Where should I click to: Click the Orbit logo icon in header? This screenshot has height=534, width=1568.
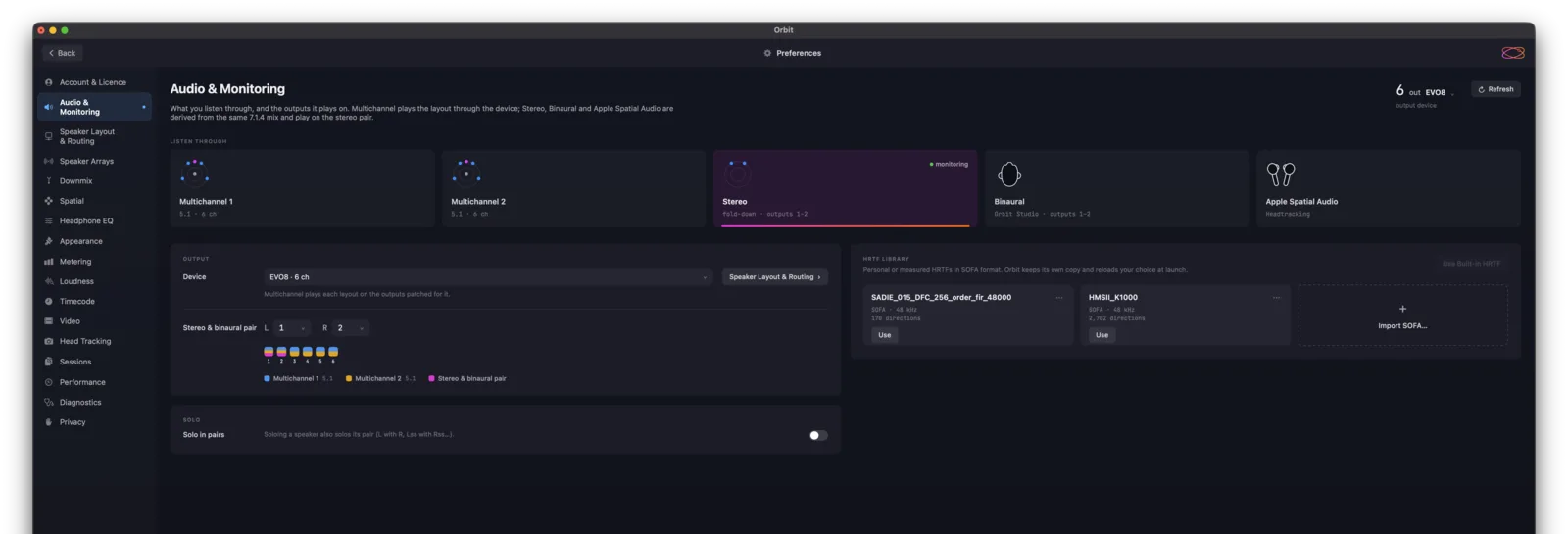click(1513, 53)
